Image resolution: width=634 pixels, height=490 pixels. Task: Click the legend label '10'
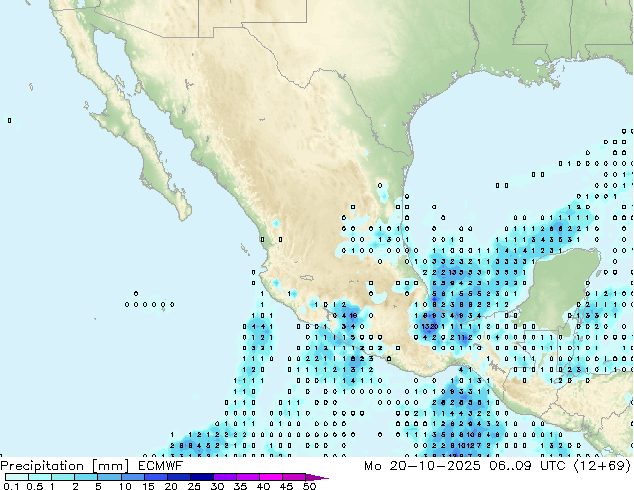click(125, 486)
